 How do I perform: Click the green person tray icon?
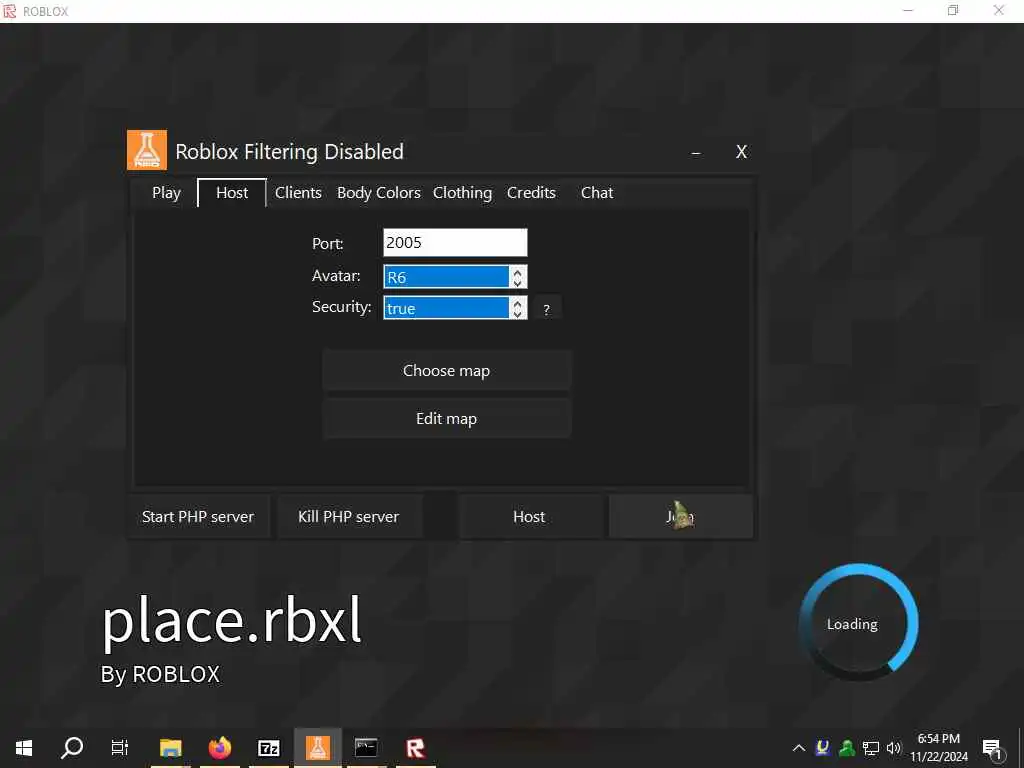pyautogui.click(x=847, y=748)
